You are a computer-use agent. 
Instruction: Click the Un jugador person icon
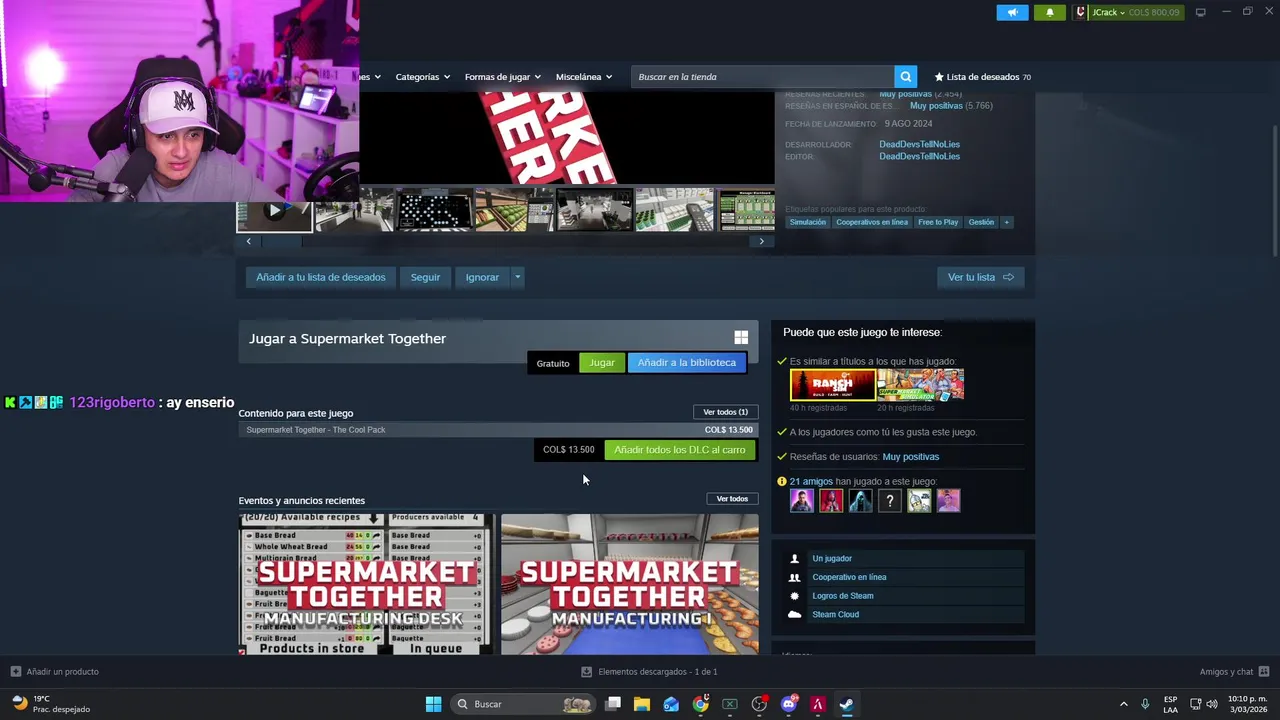795,559
